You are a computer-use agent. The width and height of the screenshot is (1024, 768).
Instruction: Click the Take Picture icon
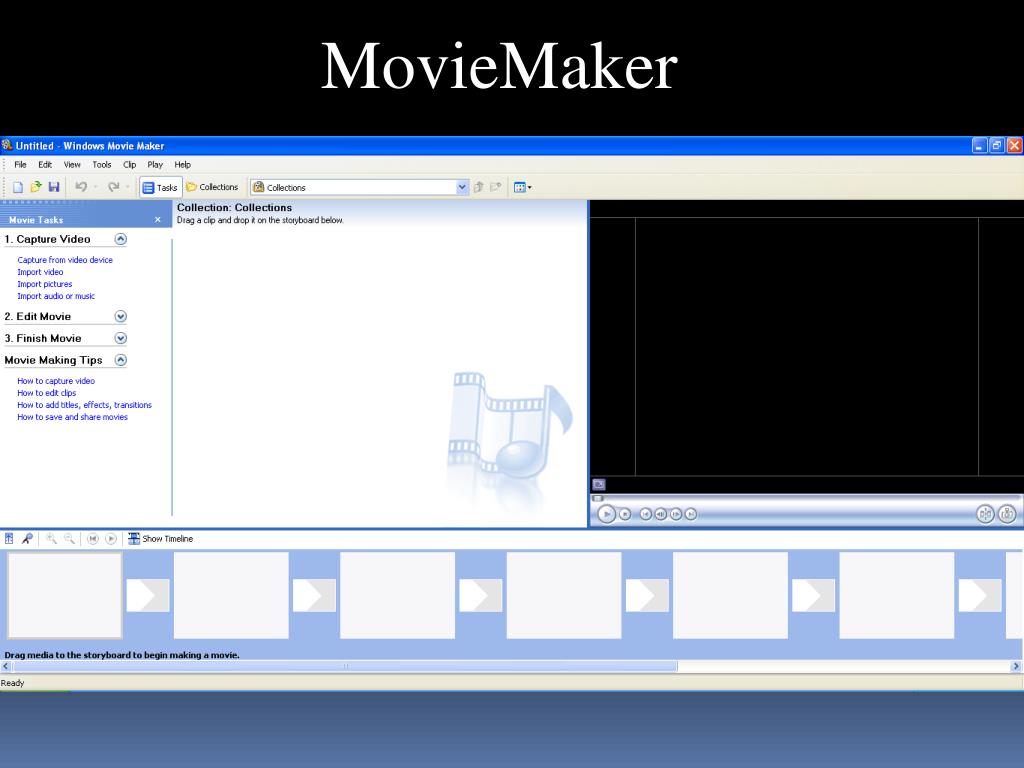[1007, 515]
